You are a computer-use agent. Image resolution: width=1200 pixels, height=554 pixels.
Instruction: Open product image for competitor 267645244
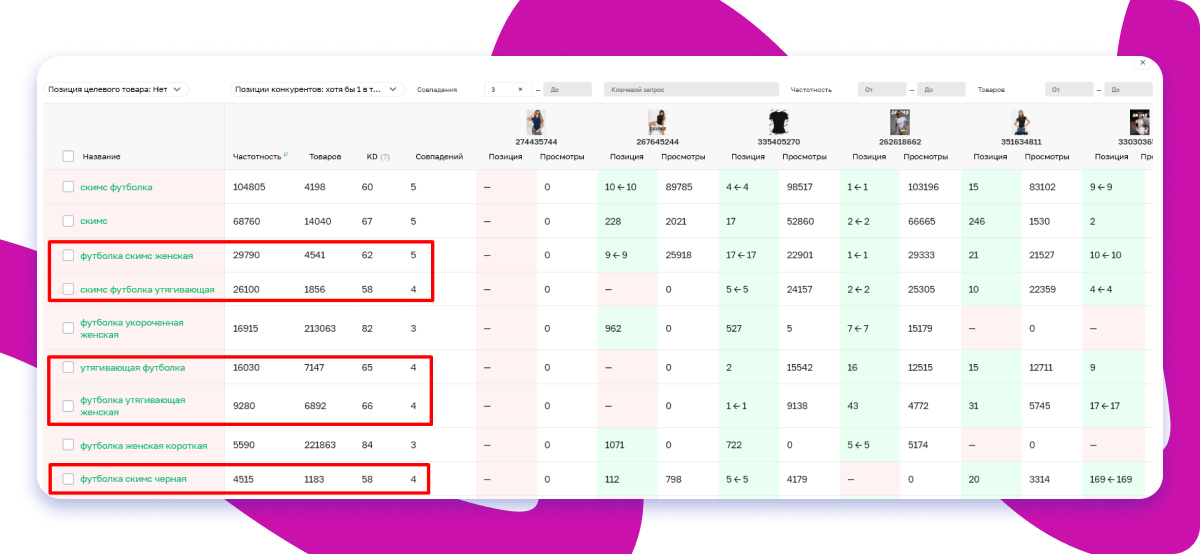click(x=657, y=121)
